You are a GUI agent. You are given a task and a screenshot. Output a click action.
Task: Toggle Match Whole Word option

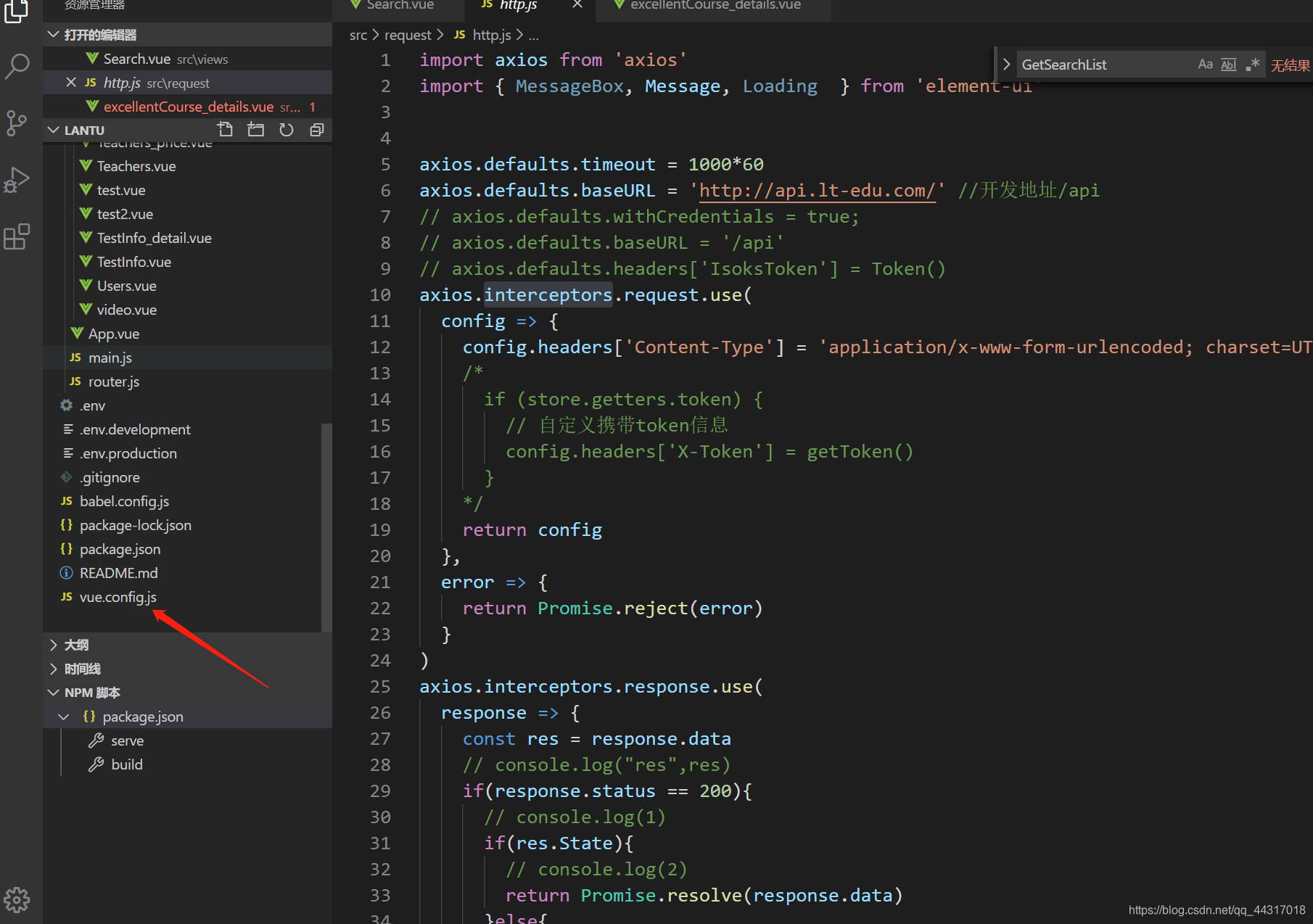point(1228,65)
